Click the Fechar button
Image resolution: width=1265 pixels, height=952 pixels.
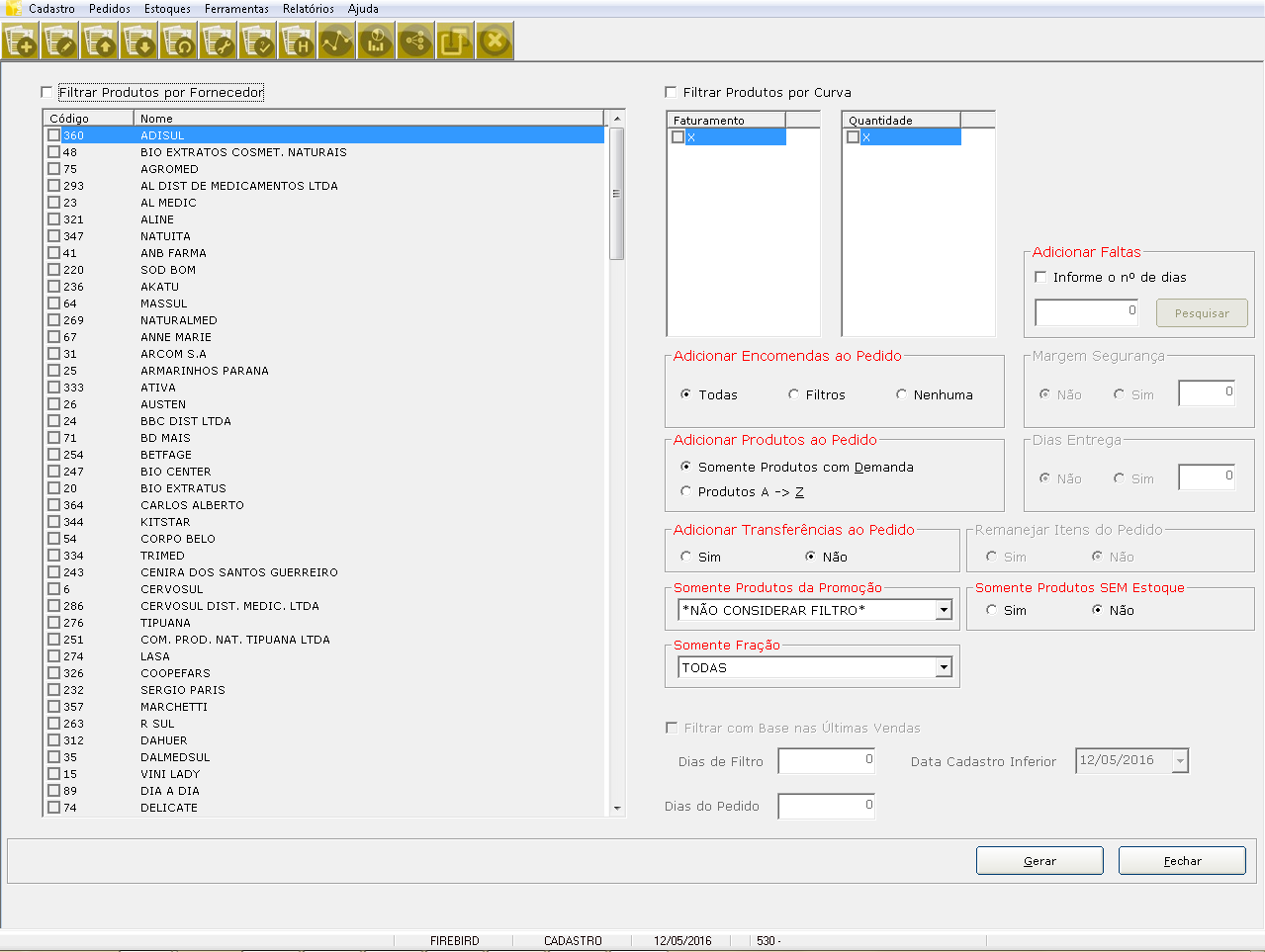(1182, 861)
